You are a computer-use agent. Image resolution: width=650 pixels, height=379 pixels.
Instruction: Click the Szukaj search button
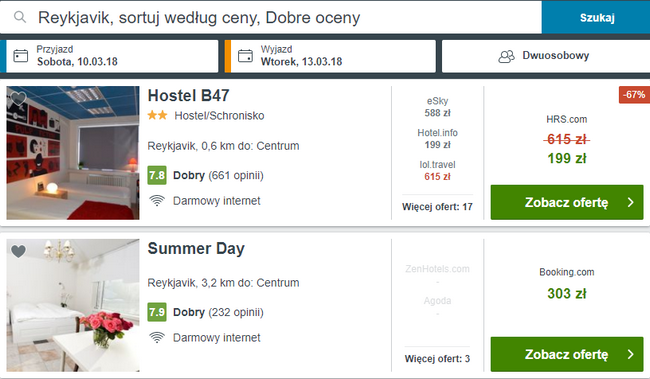596,17
